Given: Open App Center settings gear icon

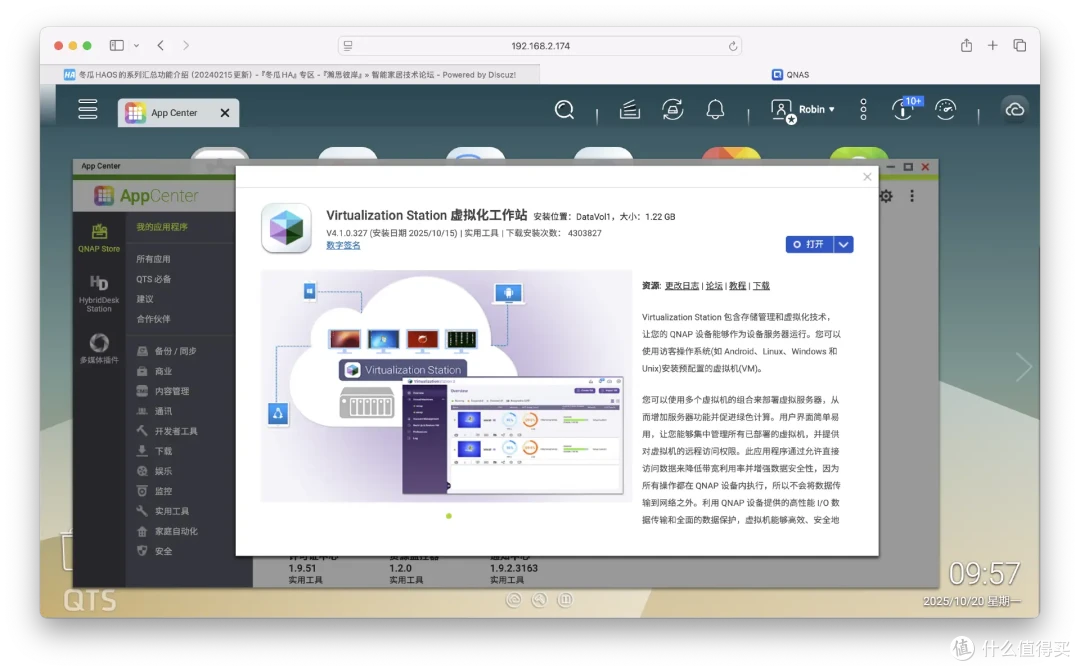Looking at the screenshot, I should 886,196.
